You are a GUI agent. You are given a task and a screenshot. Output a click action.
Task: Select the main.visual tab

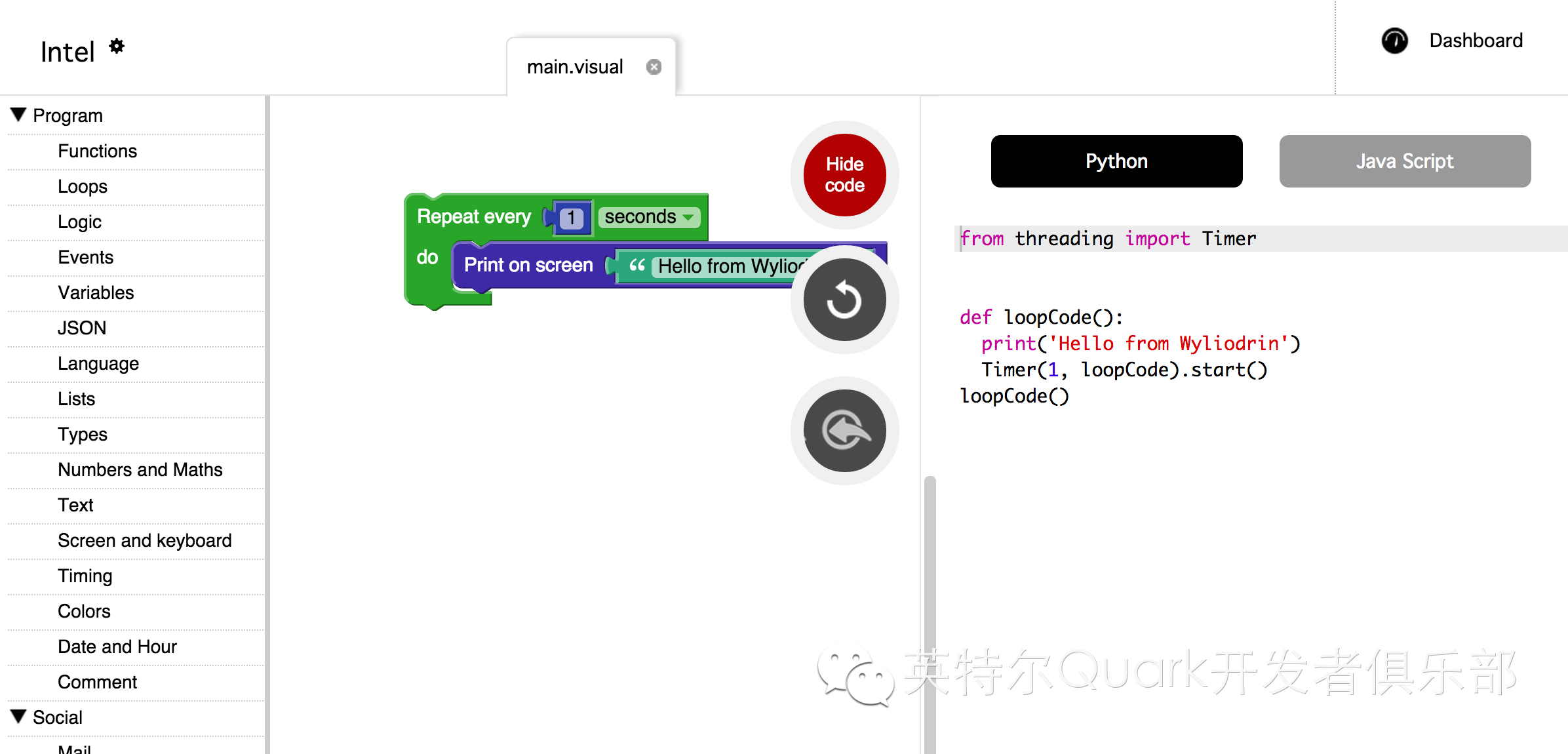click(575, 67)
